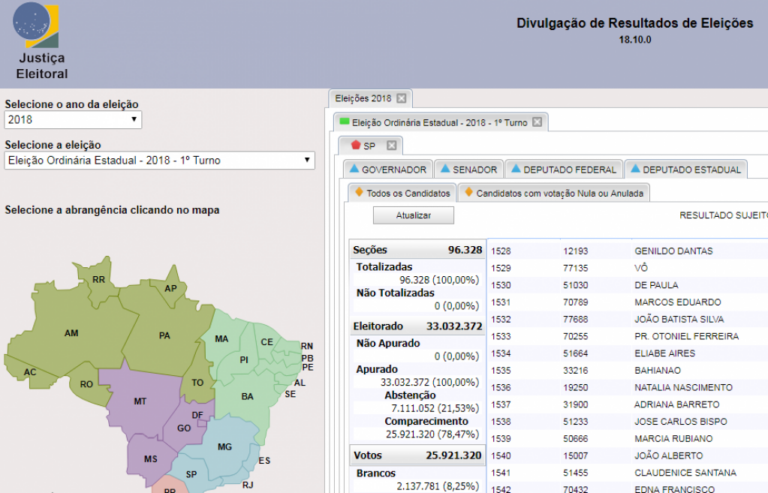Click the BAHIANAO candidate row
The height and width of the screenshot is (493, 768).
point(627,371)
